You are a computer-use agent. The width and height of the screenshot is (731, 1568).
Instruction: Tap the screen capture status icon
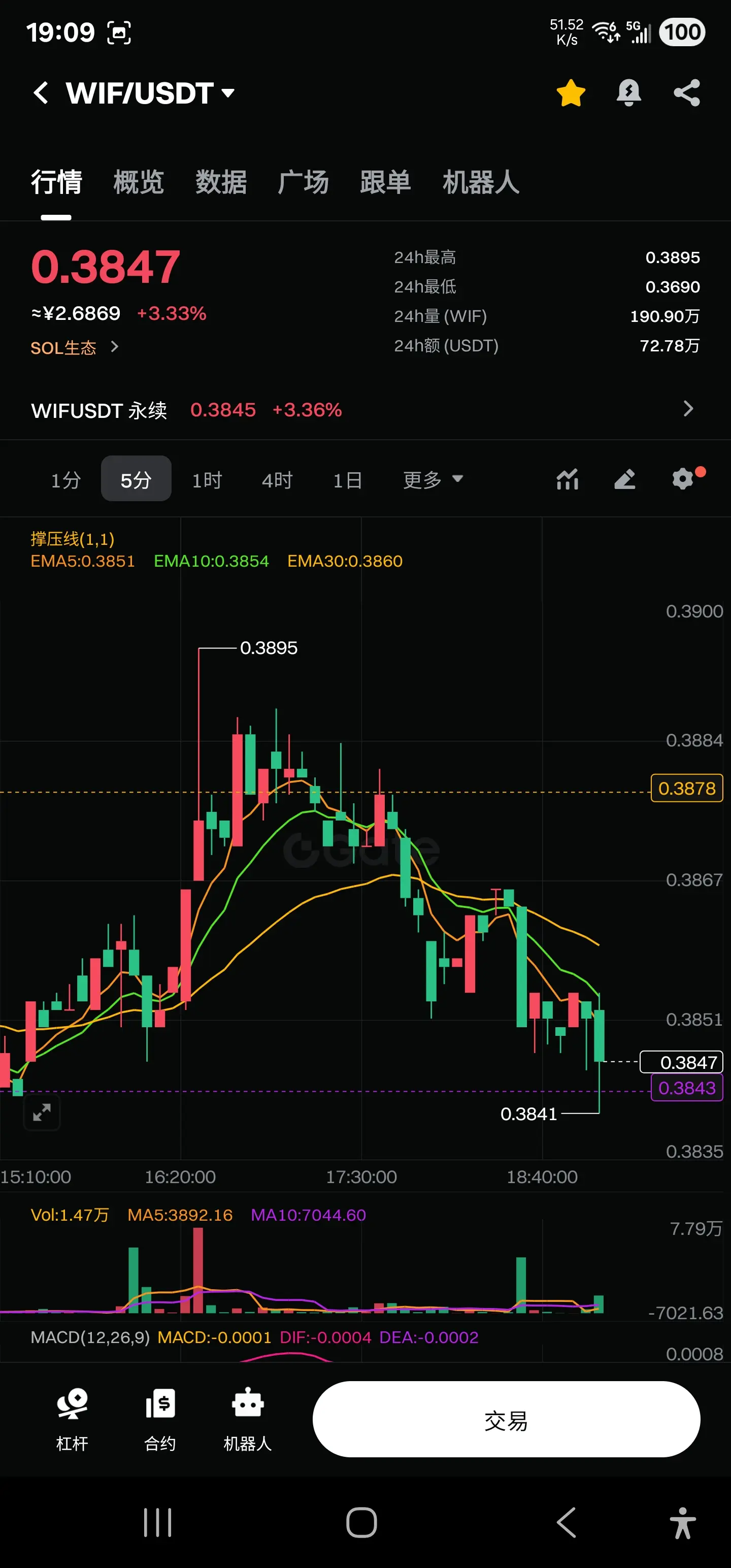[119, 32]
